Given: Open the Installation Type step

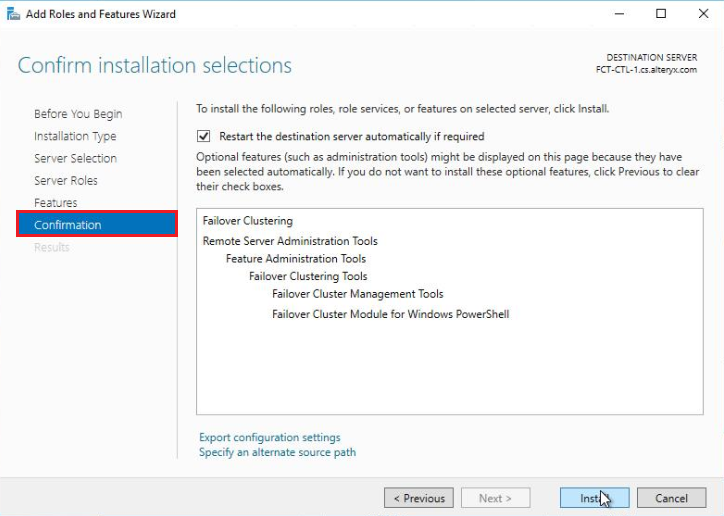Looking at the screenshot, I should (x=75, y=136).
